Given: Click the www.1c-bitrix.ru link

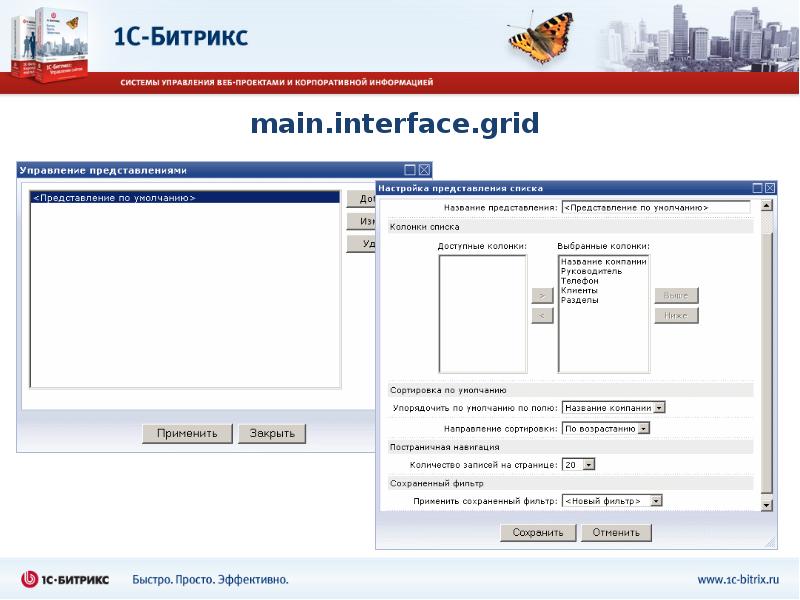Looking at the screenshot, I should (738, 580).
